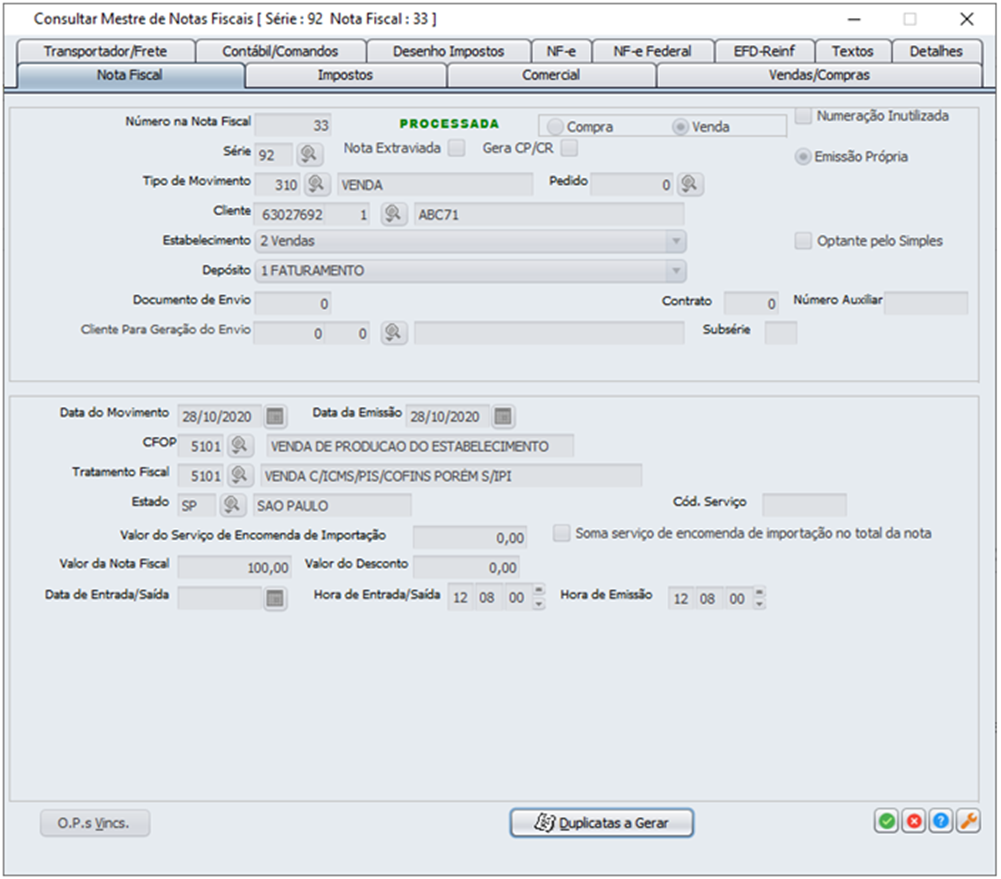1001x879 pixels.
Task: Expand the Estabelecimento dropdown
Action: pyautogui.click(x=676, y=241)
